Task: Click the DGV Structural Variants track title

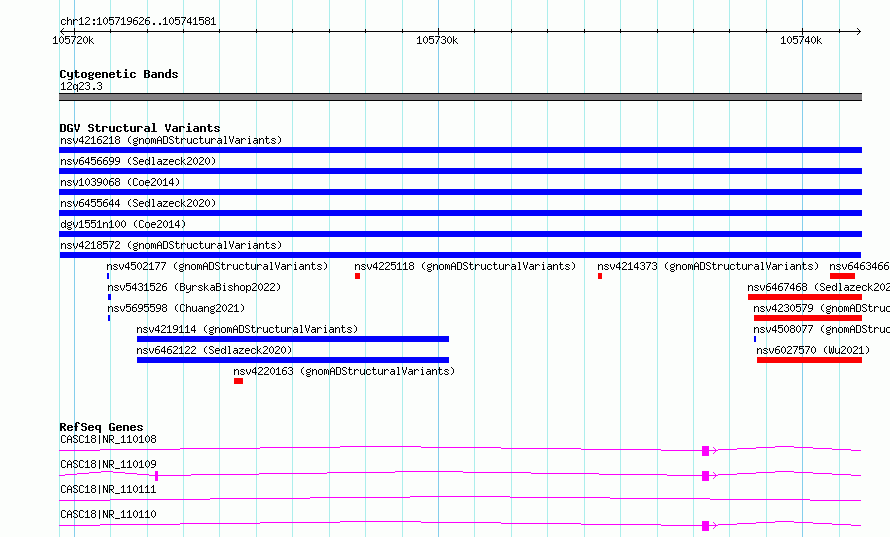Action: (x=140, y=128)
